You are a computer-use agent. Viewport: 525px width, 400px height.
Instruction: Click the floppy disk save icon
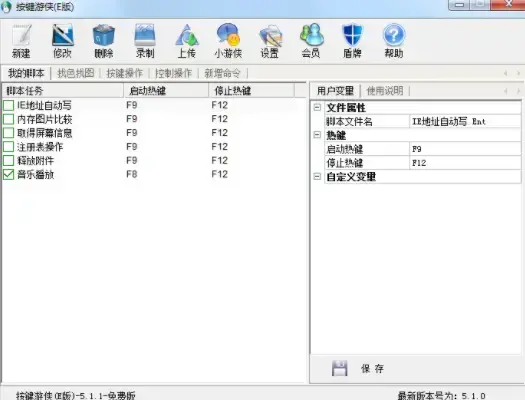[340, 368]
